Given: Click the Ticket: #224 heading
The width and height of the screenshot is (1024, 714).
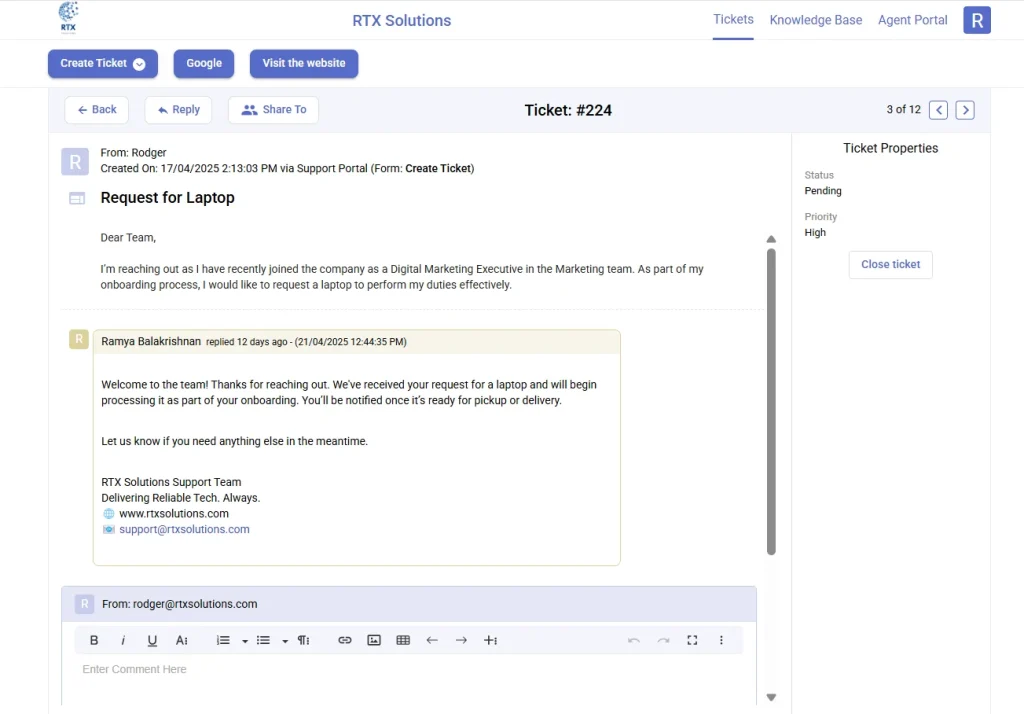Looking at the screenshot, I should click(x=568, y=110).
